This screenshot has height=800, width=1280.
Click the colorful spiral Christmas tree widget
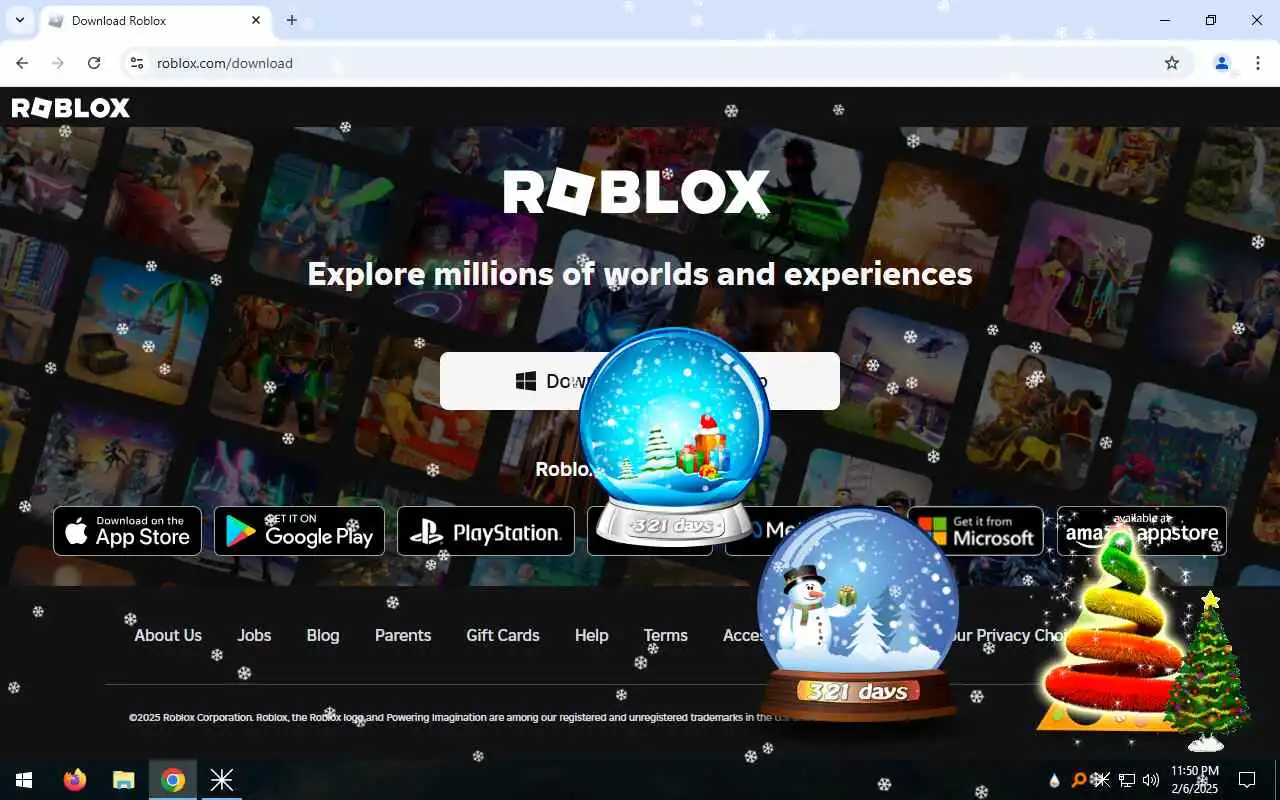[x=1110, y=630]
